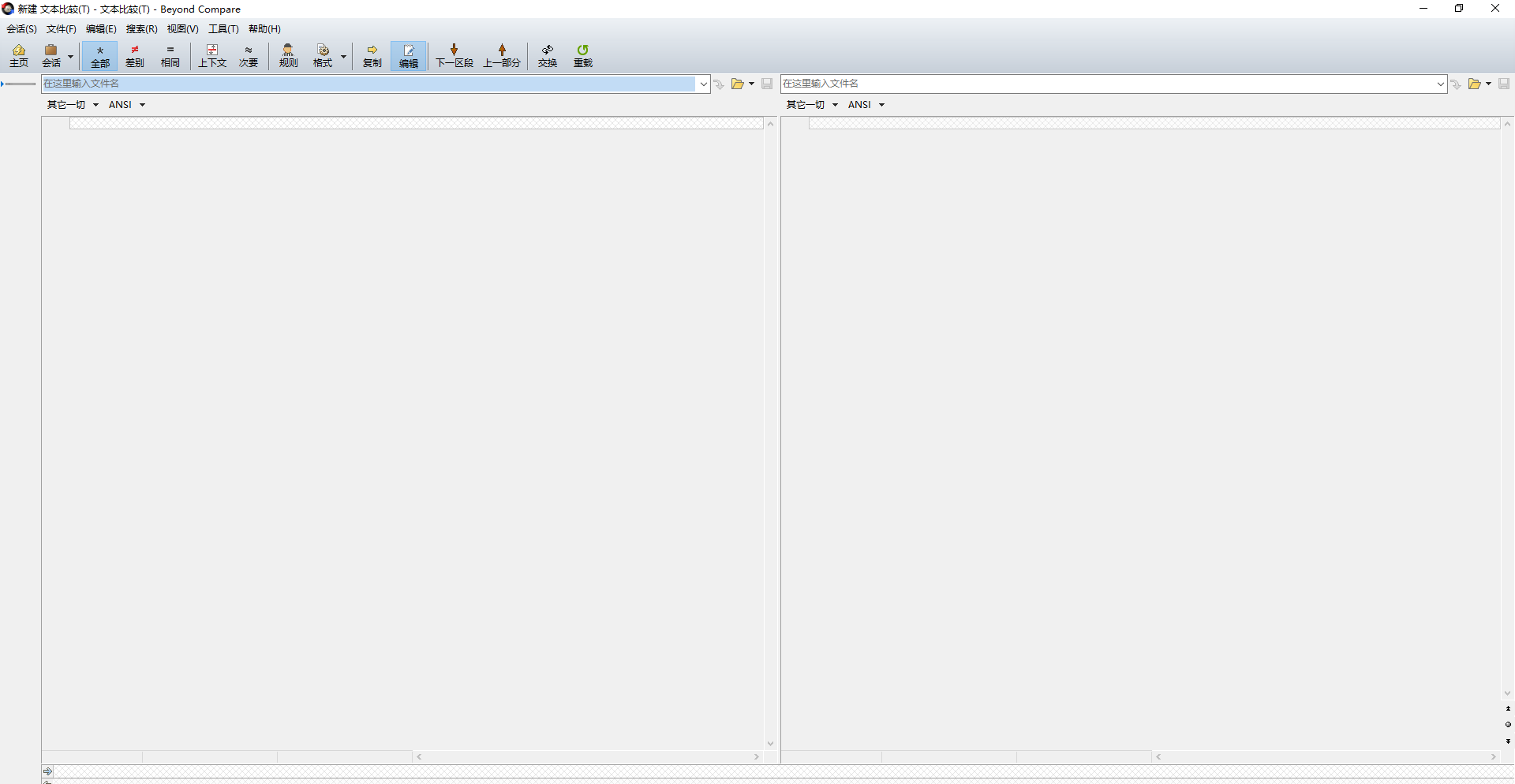This screenshot has width=1515, height=784.
Task: Minimize the Beyond Compare window
Action: pyautogui.click(x=1423, y=9)
